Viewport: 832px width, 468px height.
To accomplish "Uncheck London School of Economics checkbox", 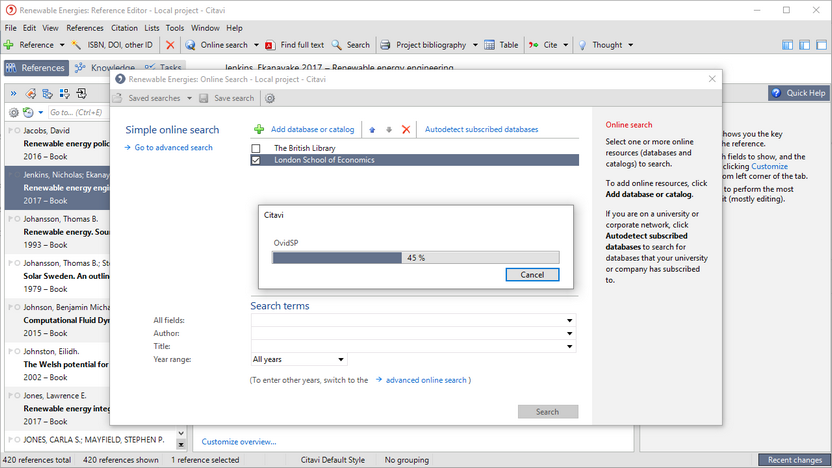I will pyautogui.click(x=256, y=160).
